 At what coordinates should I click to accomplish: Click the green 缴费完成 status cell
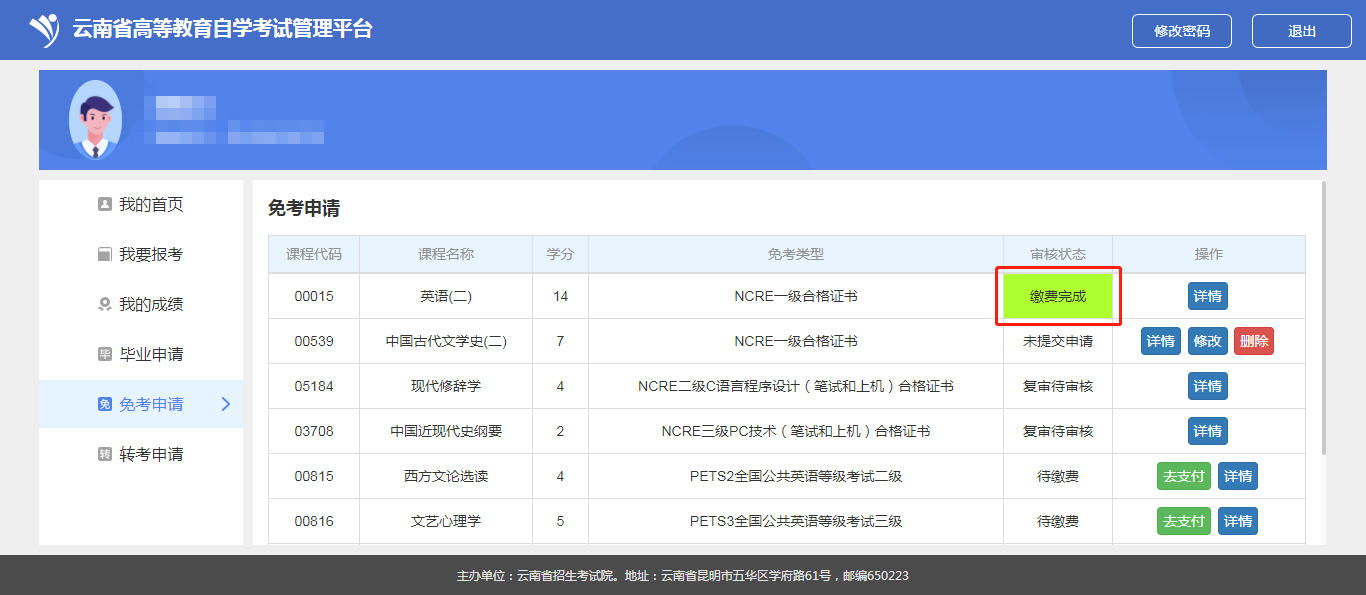(1057, 296)
